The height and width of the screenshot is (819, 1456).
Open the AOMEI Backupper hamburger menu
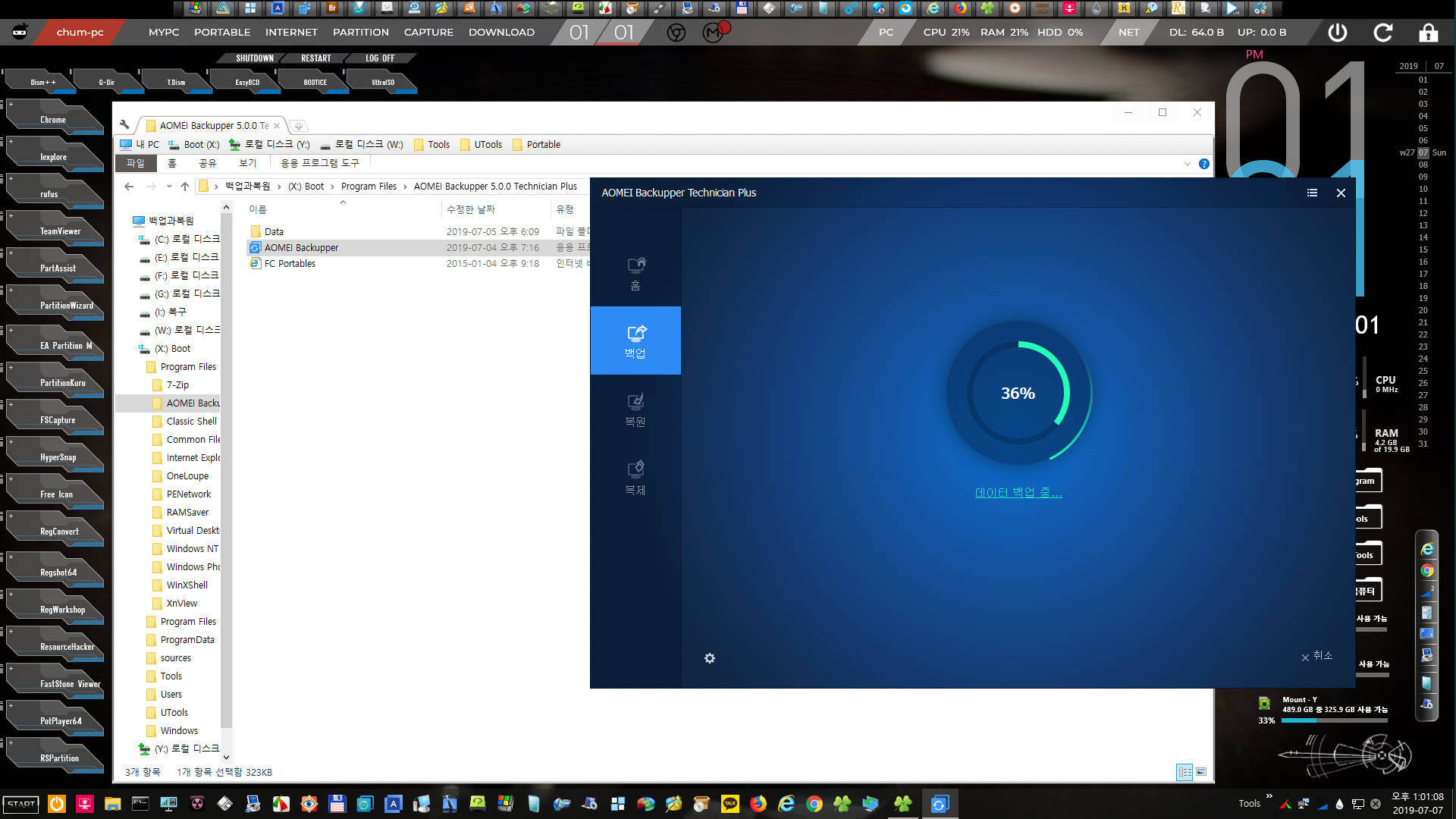click(1312, 193)
